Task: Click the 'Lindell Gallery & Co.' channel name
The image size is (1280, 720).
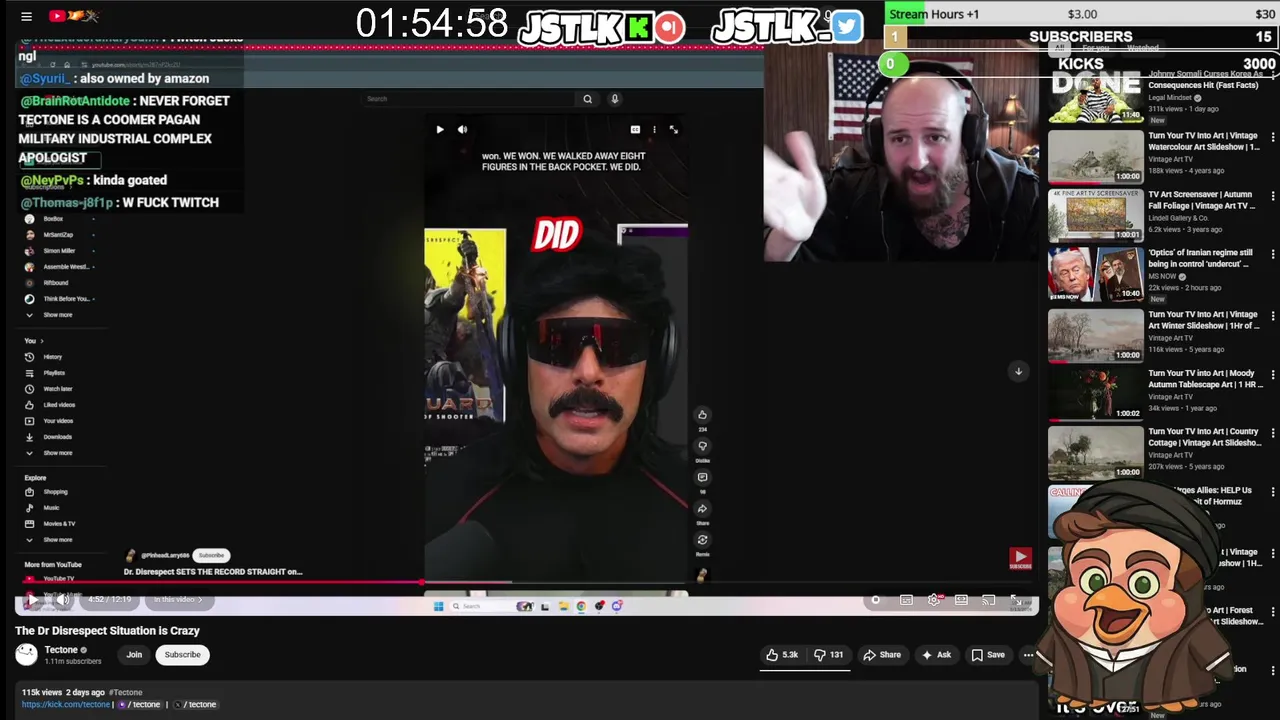Action: (x=1178, y=217)
